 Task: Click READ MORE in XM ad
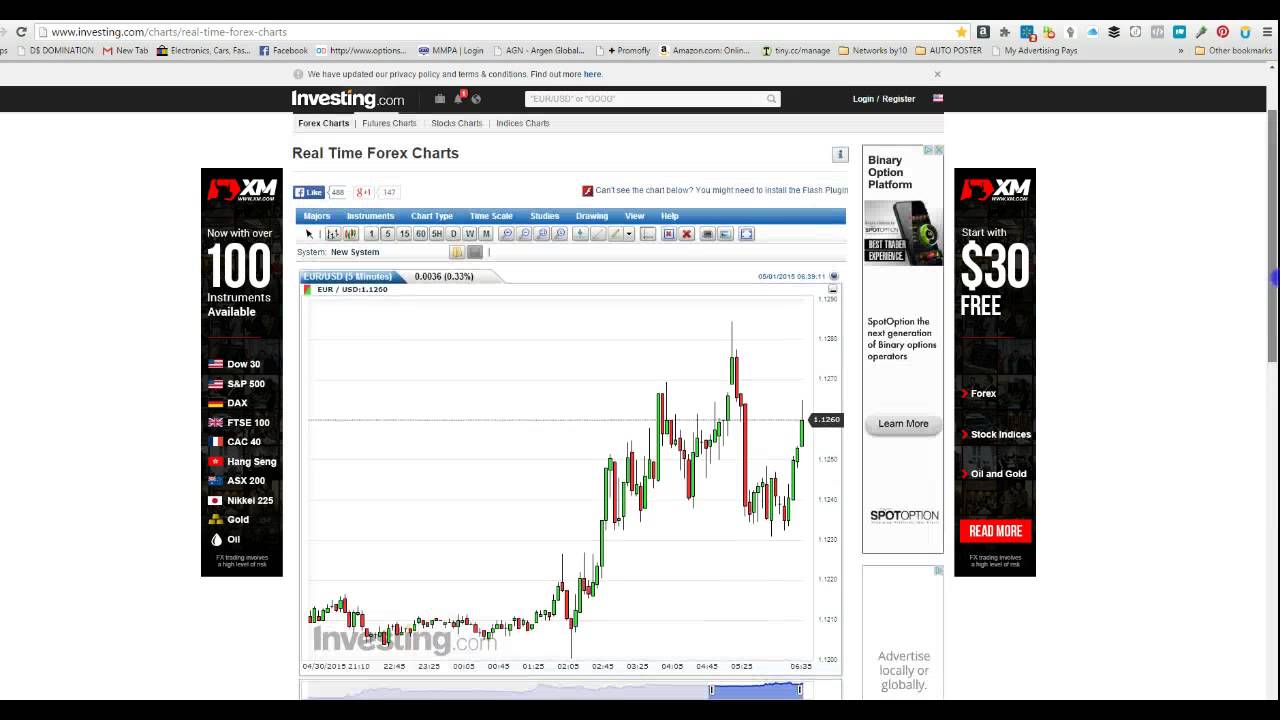(995, 531)
